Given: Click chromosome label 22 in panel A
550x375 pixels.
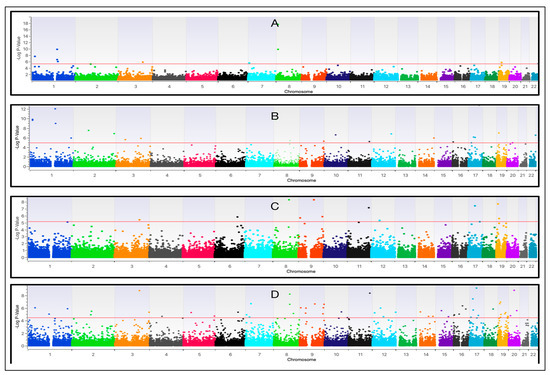Looking at the screenshot, I should 534,86.
